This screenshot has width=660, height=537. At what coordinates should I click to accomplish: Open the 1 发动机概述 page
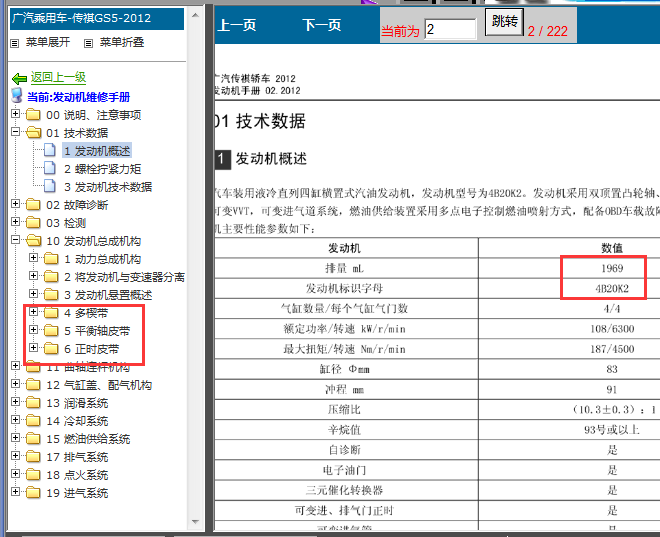point(97,151)
